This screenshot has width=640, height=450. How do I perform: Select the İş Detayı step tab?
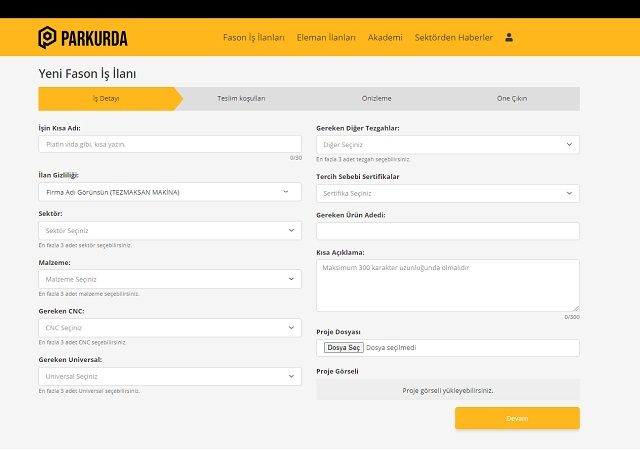(106, 99)
